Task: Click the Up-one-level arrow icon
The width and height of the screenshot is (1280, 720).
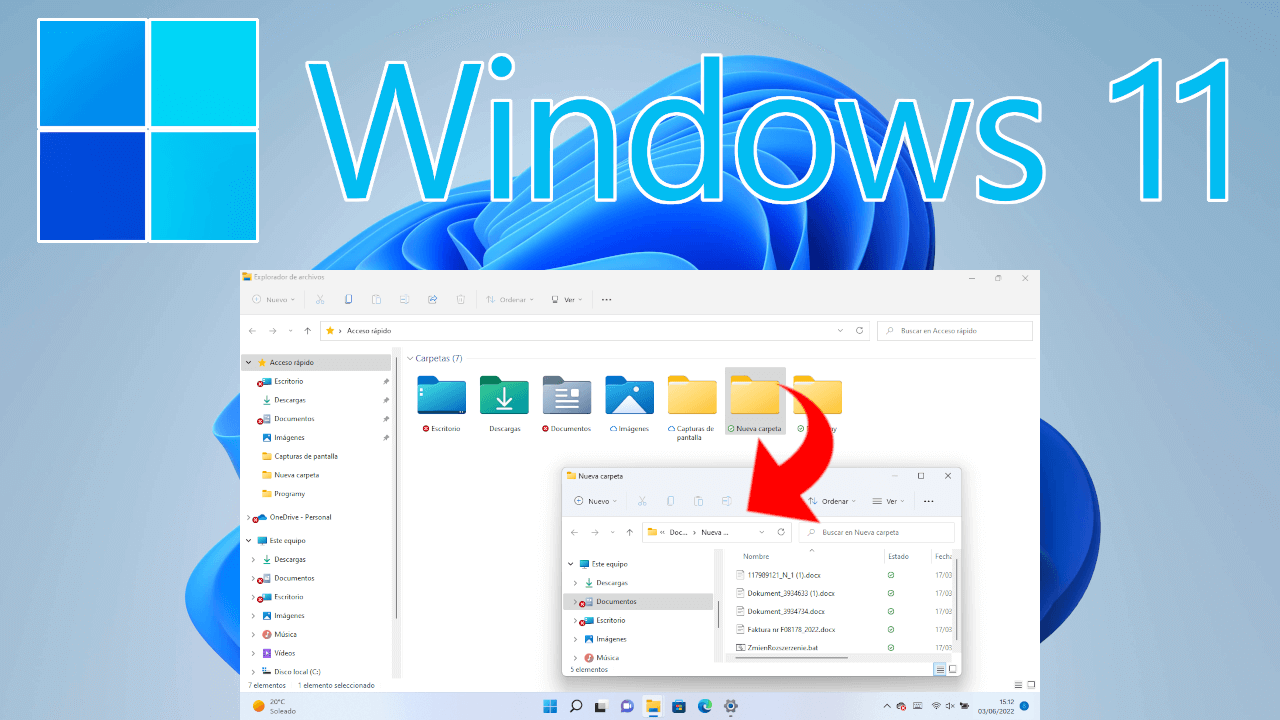Action: point(306,330)
